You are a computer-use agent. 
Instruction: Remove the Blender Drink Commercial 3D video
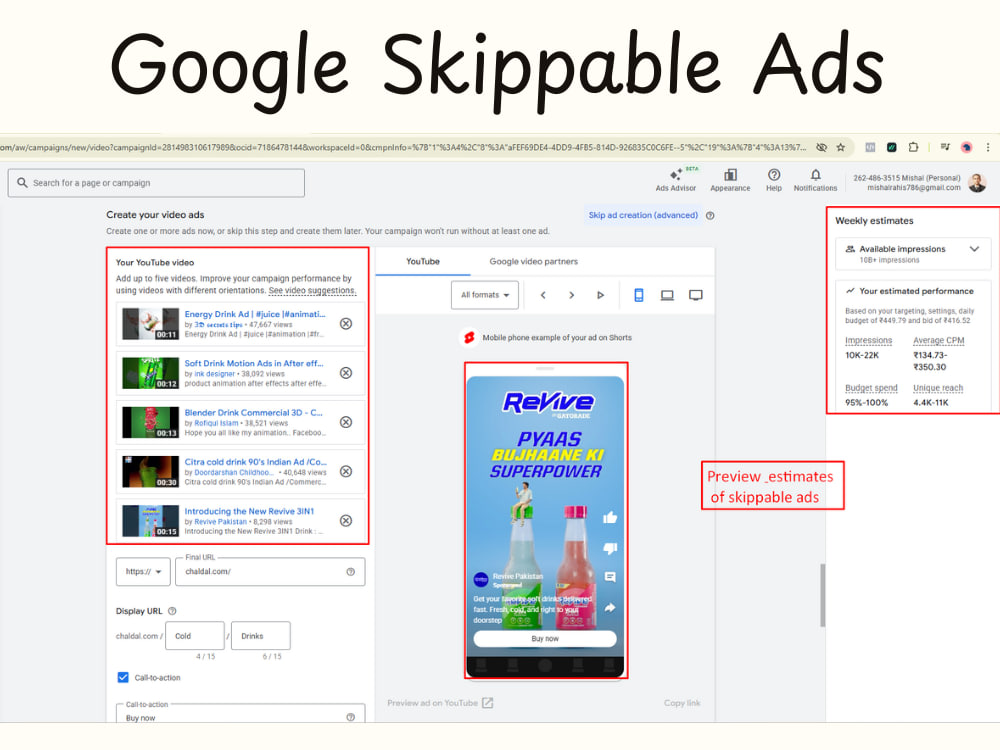[346, 422]
